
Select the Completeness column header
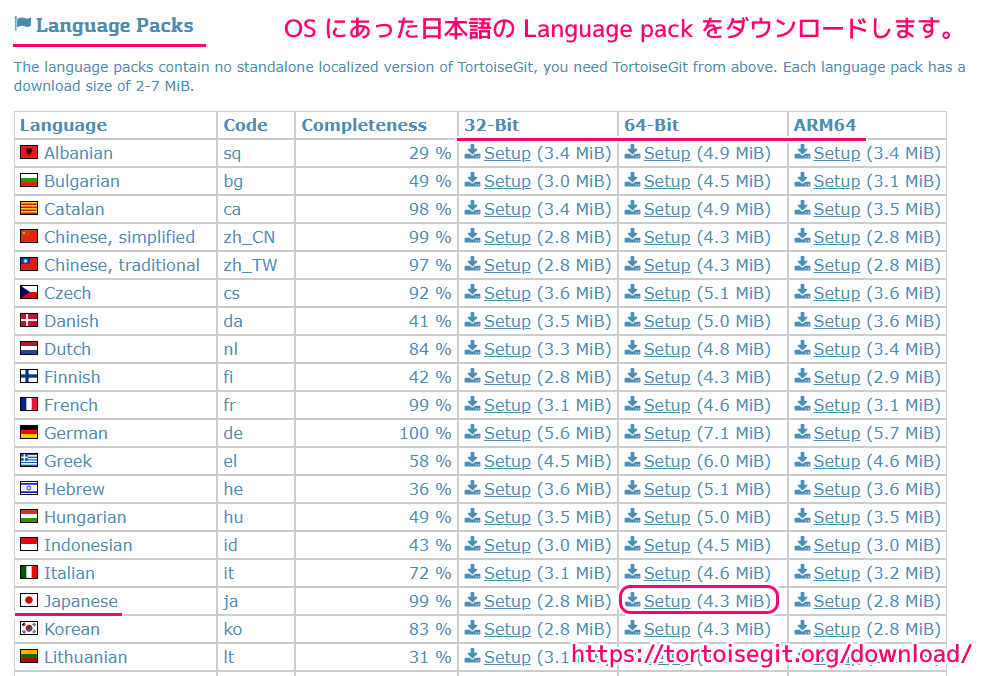click(x=364, y=125)
